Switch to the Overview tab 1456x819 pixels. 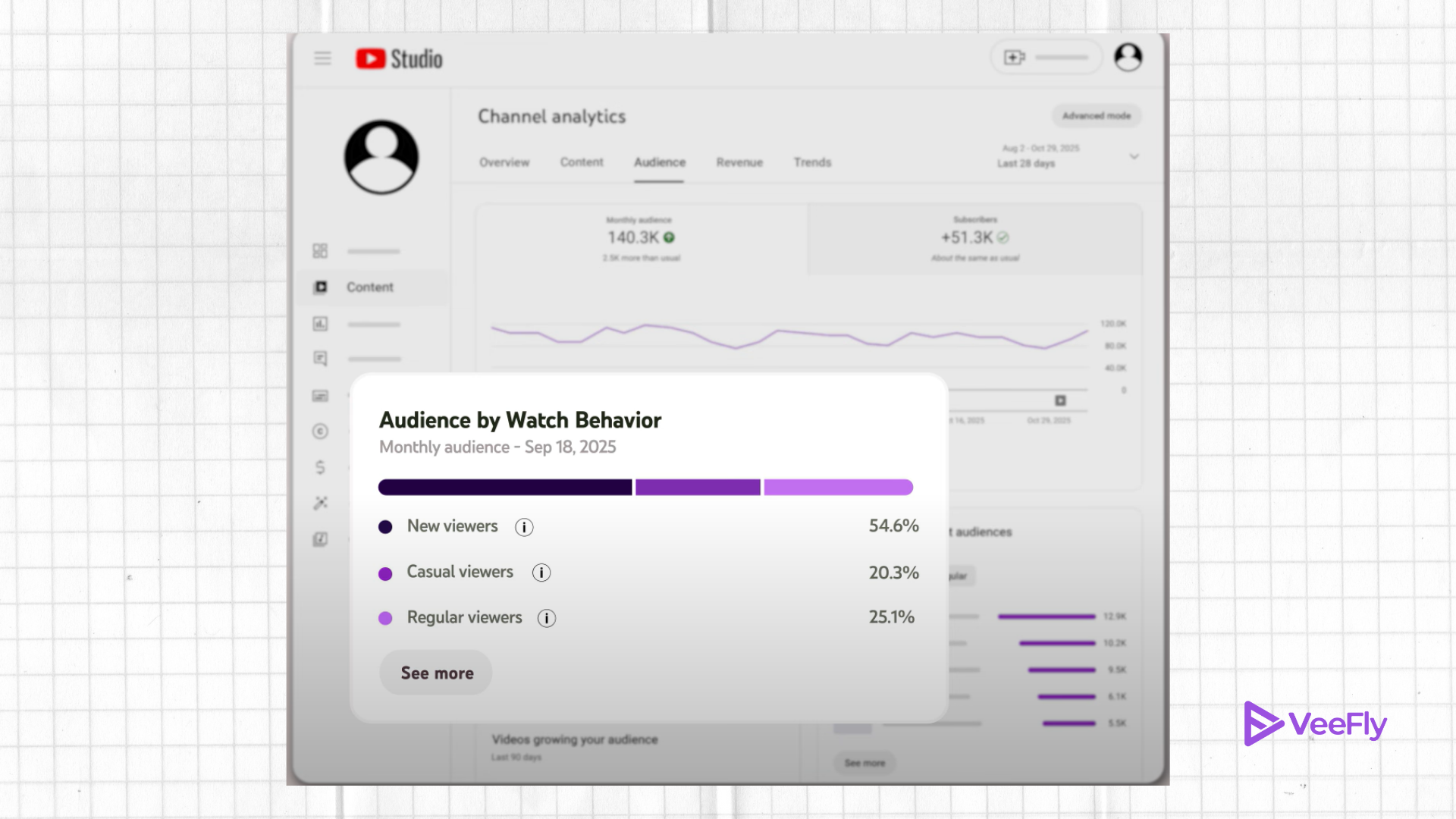coord(504,162)
